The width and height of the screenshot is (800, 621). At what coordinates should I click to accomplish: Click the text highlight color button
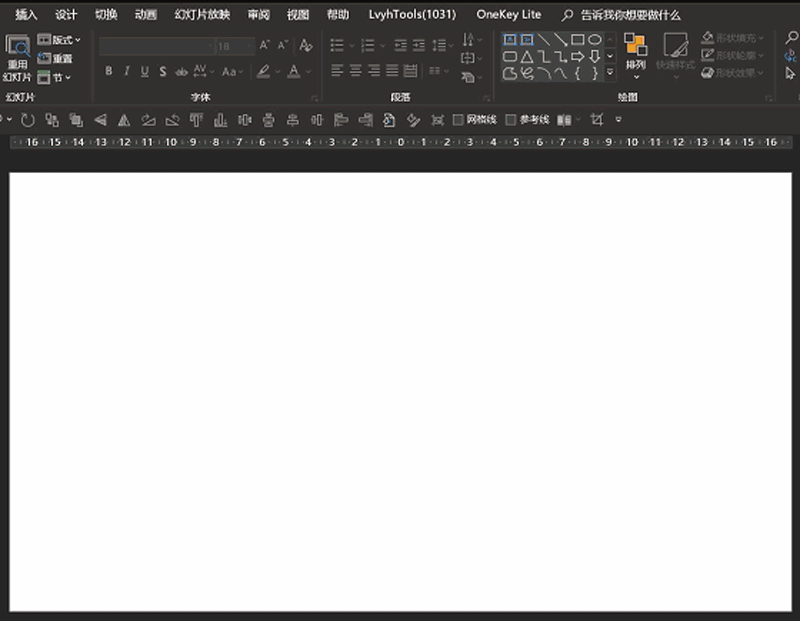tap(263, 71)
